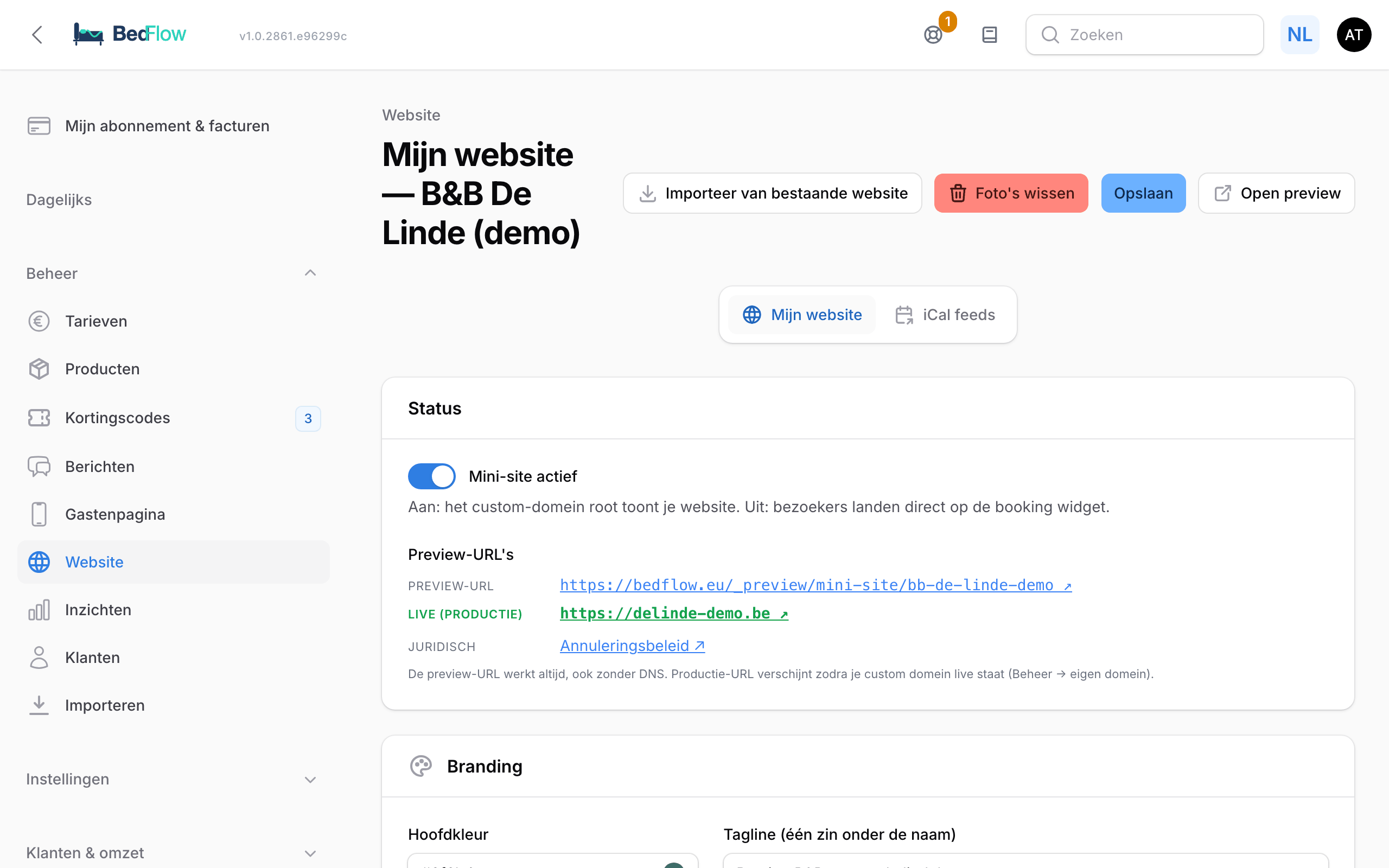This screenshot has height=868, width=1389.
Task: Click the Tagline input field
Action: tap(1025, 861)
